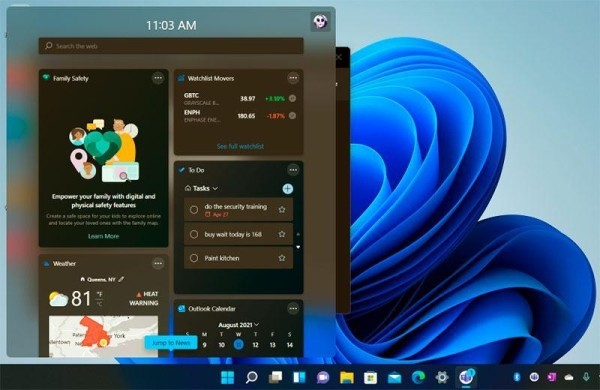Viewport: 600px width, 390px height.
Task: Click 81 degree temperature reading
Action: (81, 299)
